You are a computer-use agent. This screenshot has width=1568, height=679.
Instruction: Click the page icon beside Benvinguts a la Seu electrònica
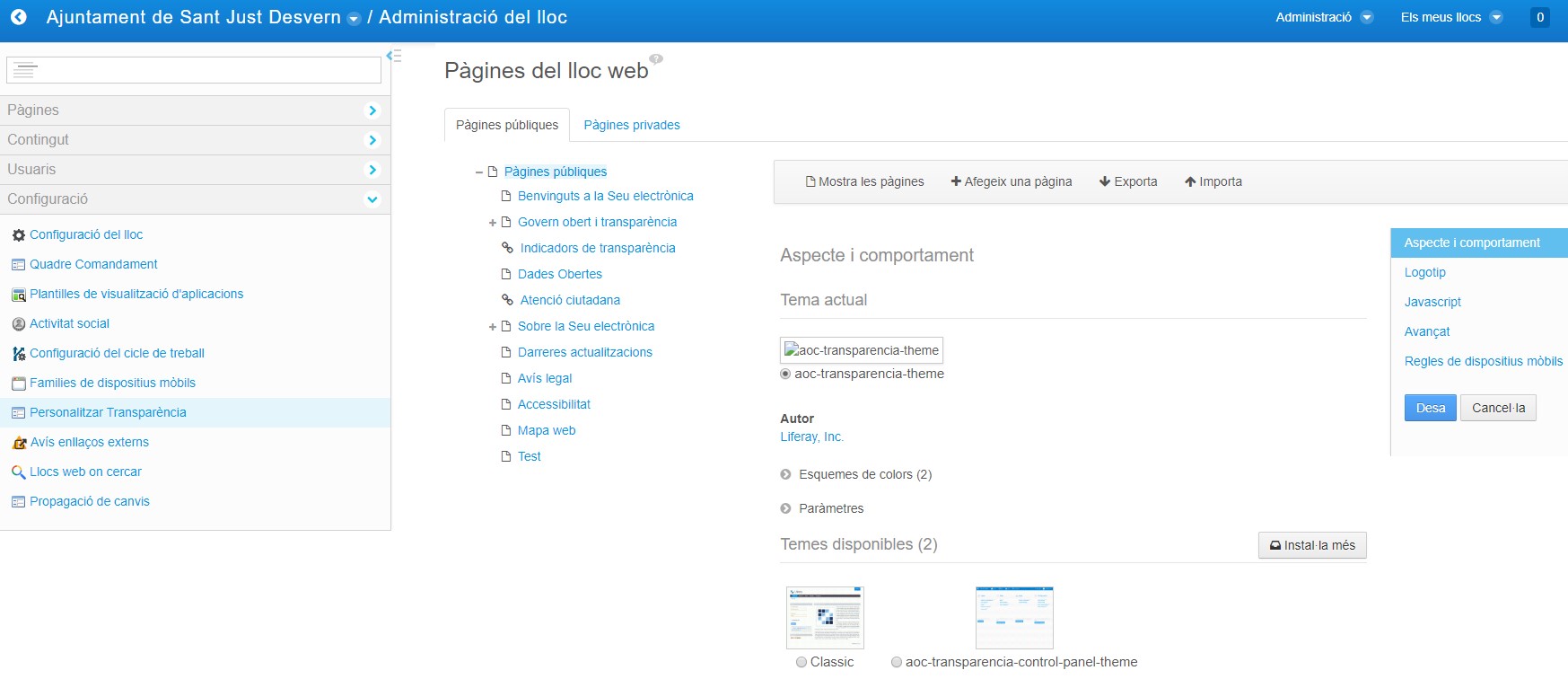(506, 196)
